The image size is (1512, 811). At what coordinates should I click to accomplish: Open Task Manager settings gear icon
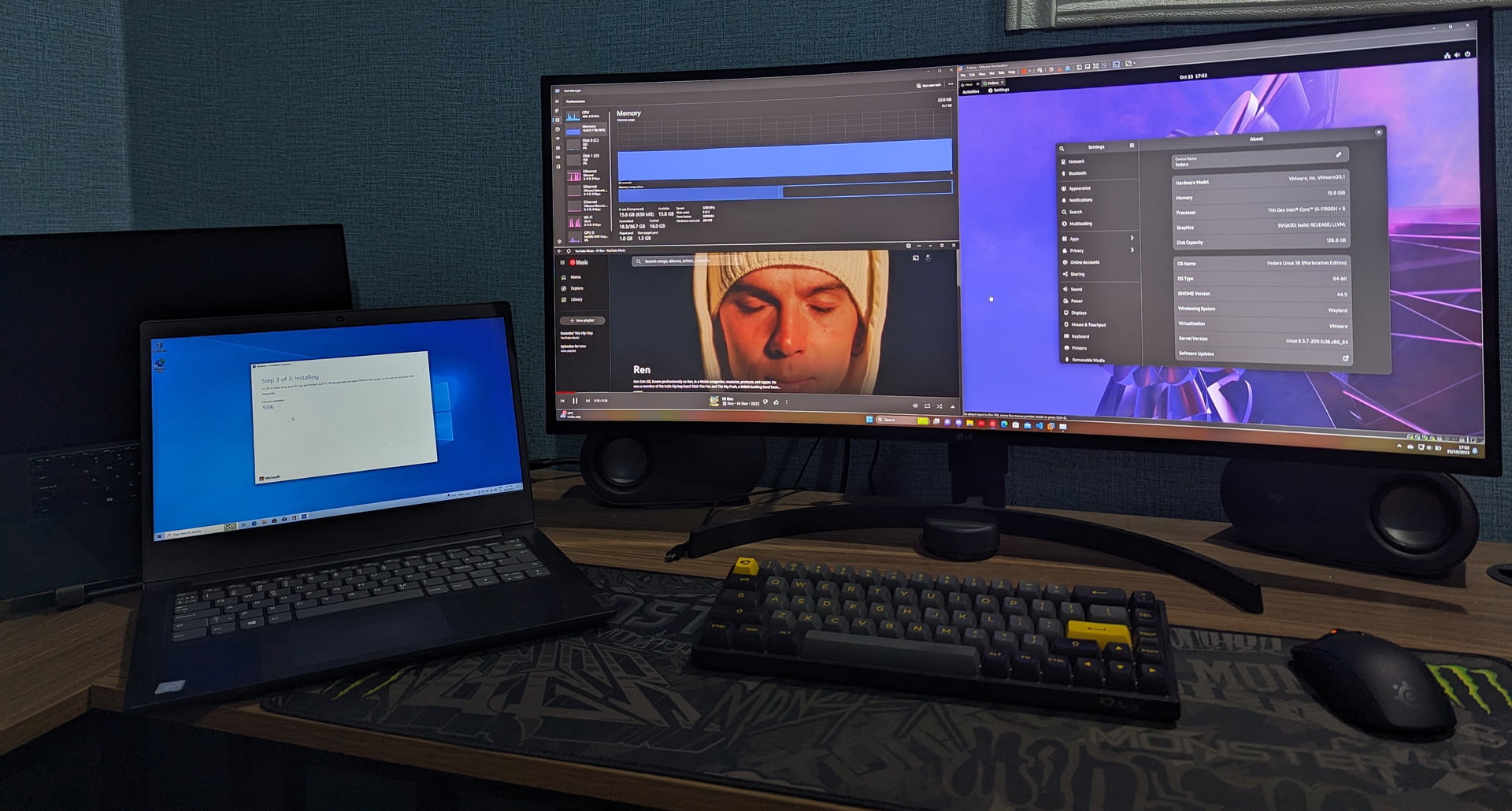(x=559, y=241)
